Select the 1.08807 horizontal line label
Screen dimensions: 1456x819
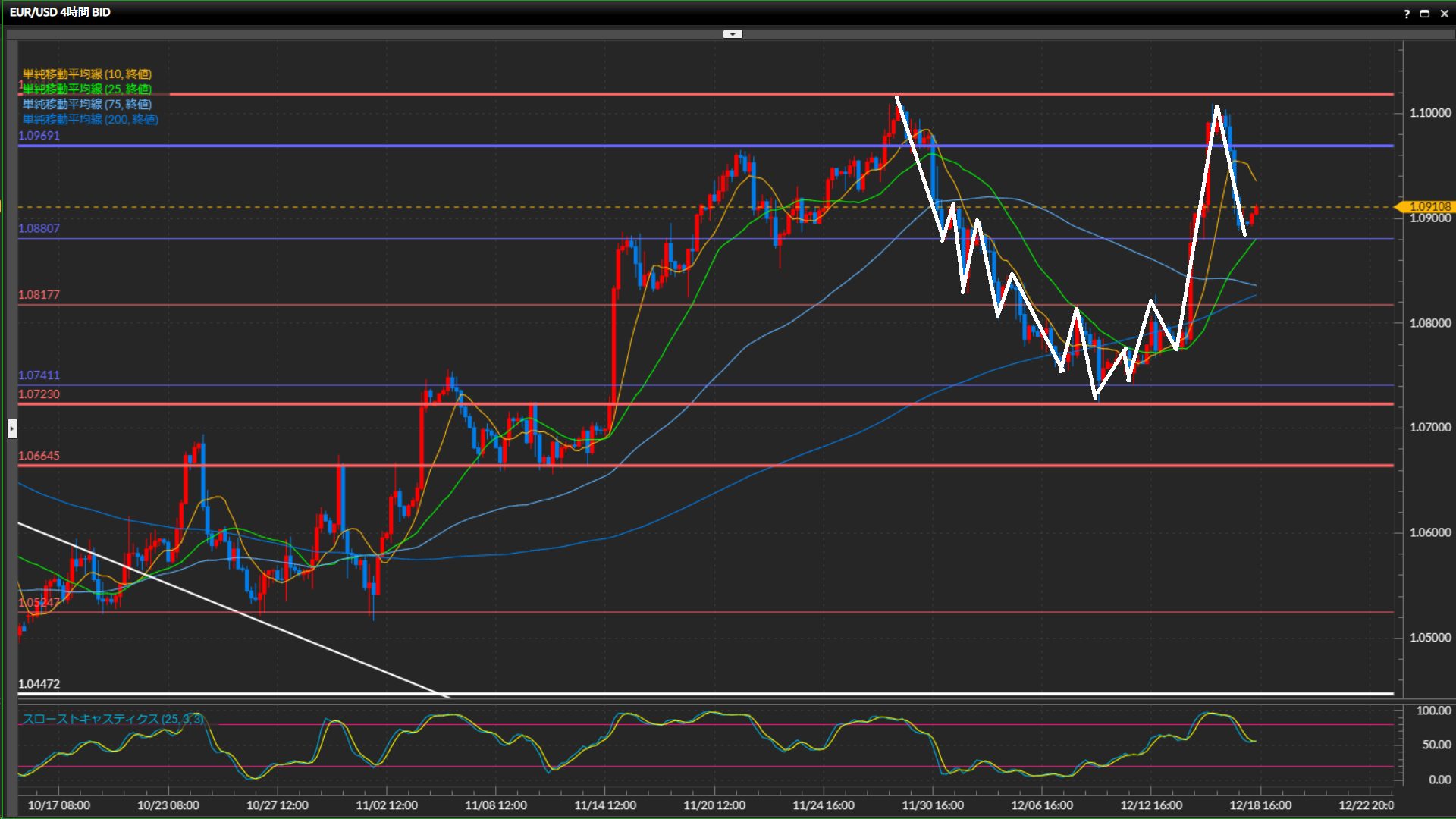(39, 228)
